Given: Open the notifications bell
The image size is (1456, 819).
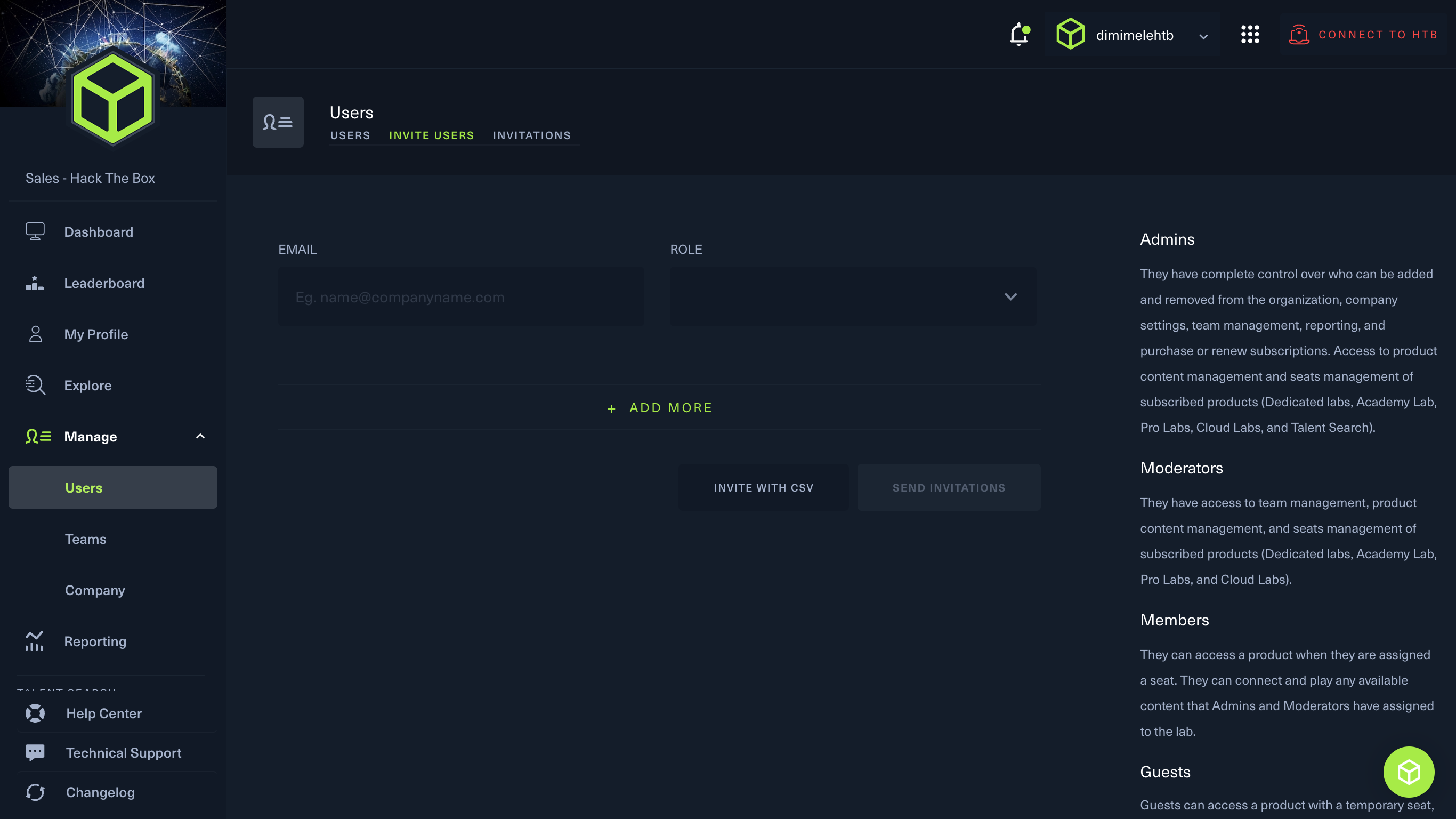Looking at the screenshot, I should 1019,35.
